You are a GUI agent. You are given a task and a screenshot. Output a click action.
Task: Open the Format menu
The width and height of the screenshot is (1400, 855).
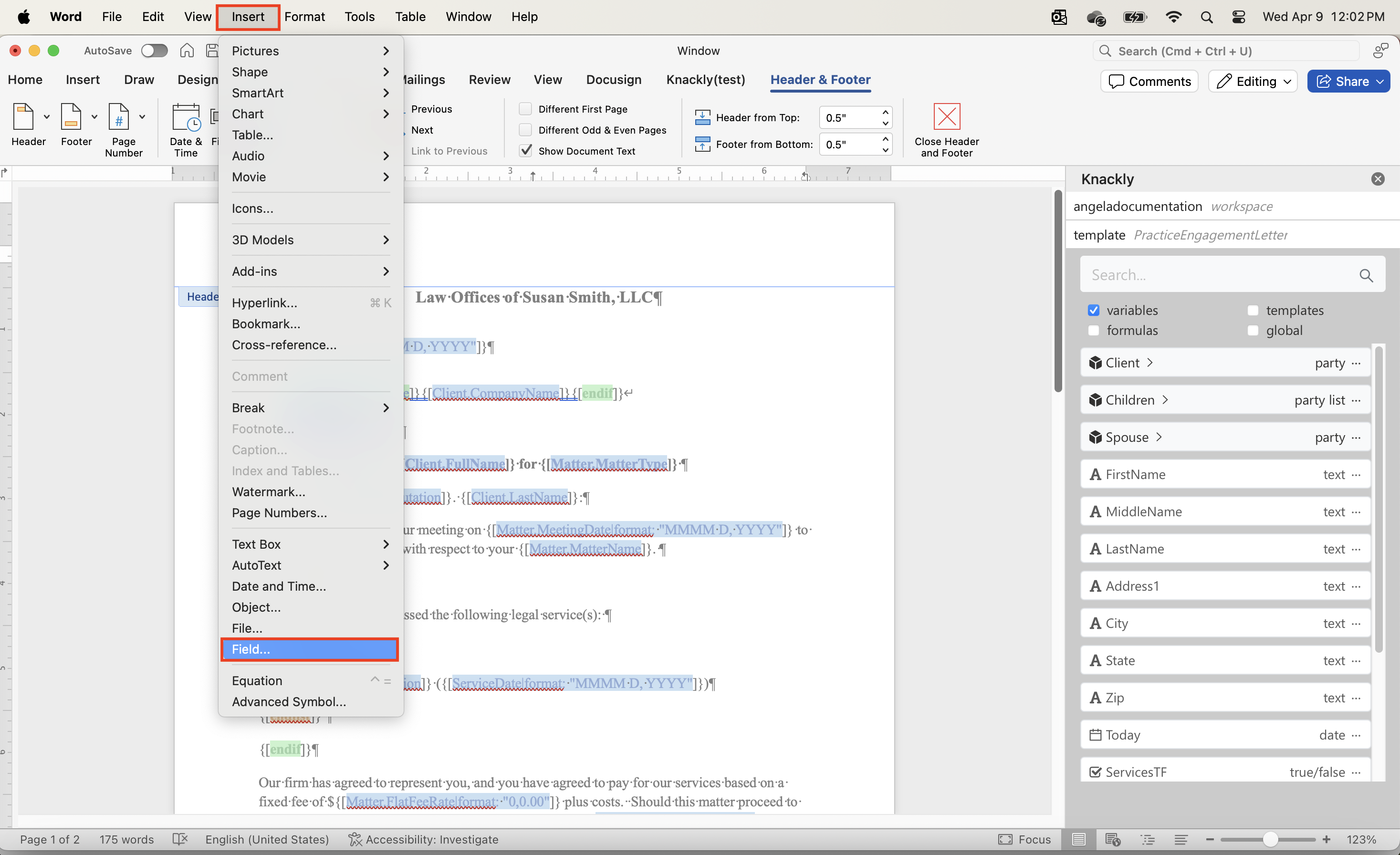(304, 17)
